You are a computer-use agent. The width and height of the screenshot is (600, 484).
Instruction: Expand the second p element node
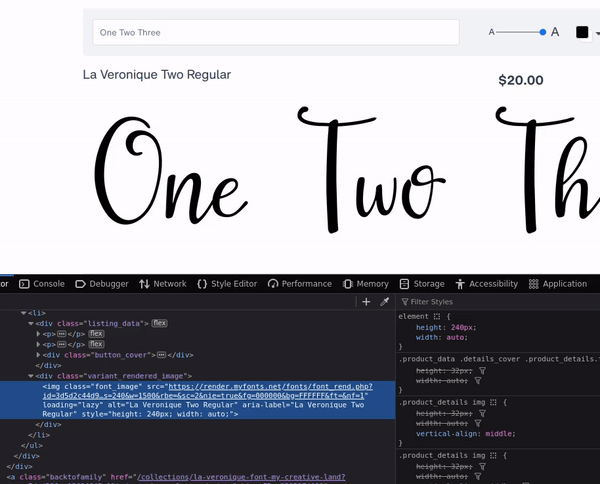(38, 344)
